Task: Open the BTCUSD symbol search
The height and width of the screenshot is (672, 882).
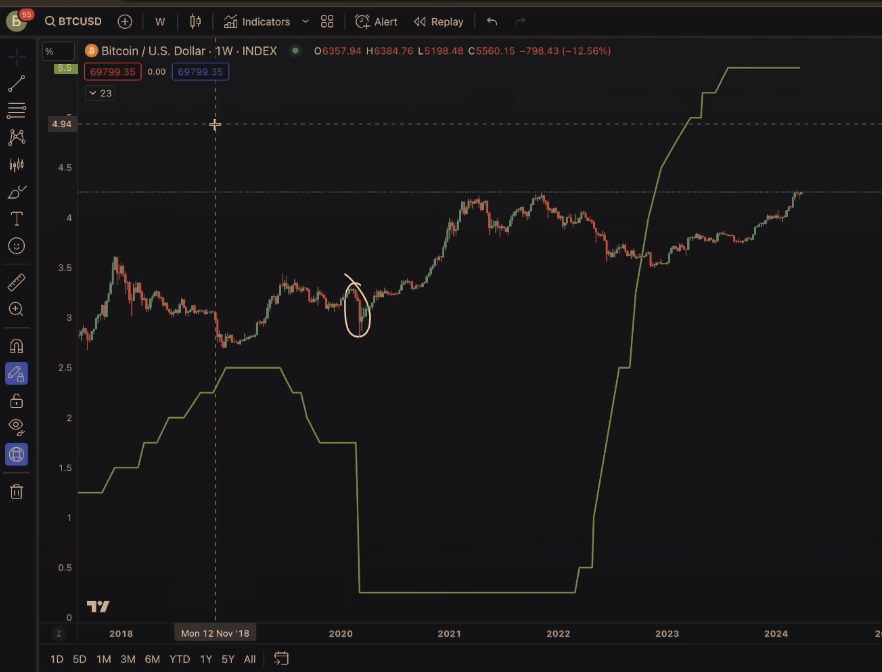Action: (73, 21)
